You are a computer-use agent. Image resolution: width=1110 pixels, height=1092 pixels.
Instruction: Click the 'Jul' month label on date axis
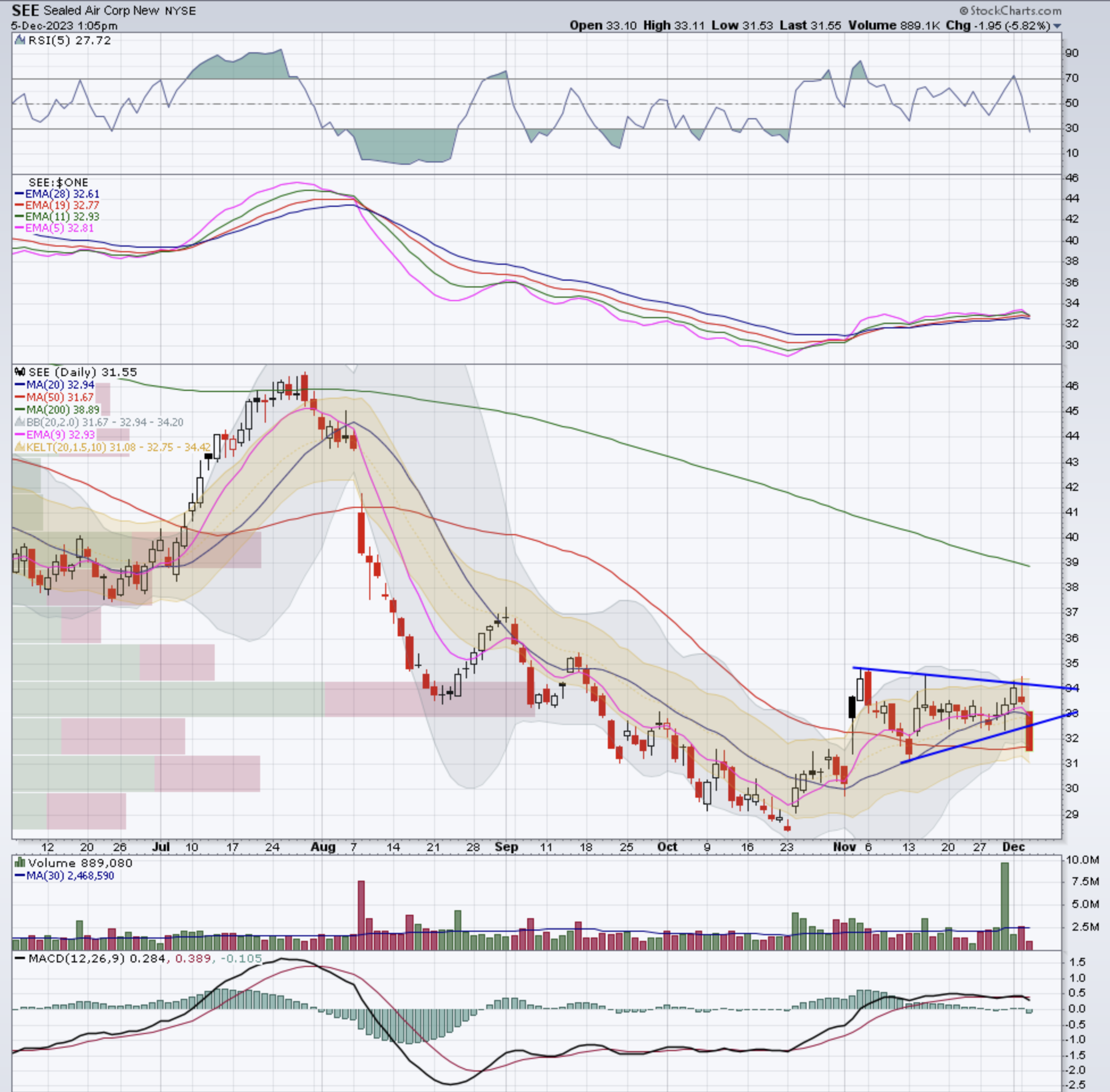(161, 847)
